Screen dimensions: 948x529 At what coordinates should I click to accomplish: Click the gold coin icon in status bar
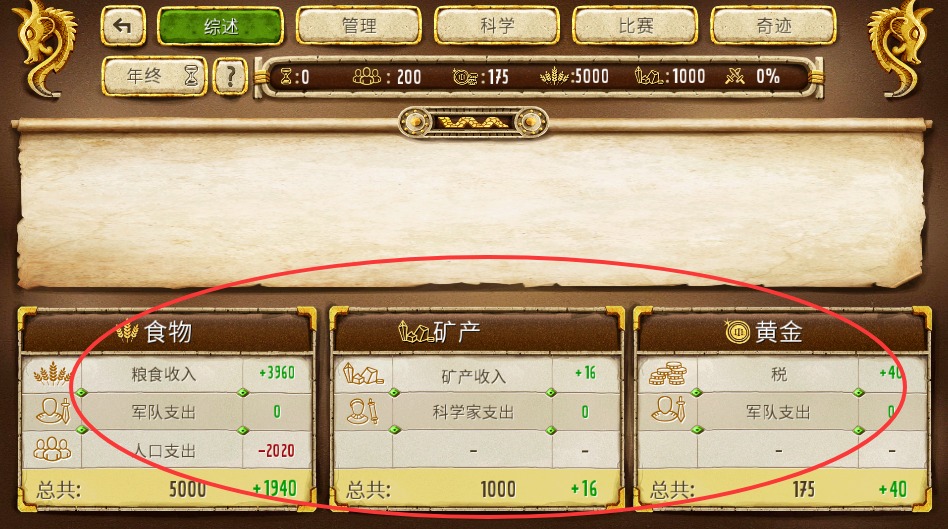pyautogui.click(x=464, y=77)
